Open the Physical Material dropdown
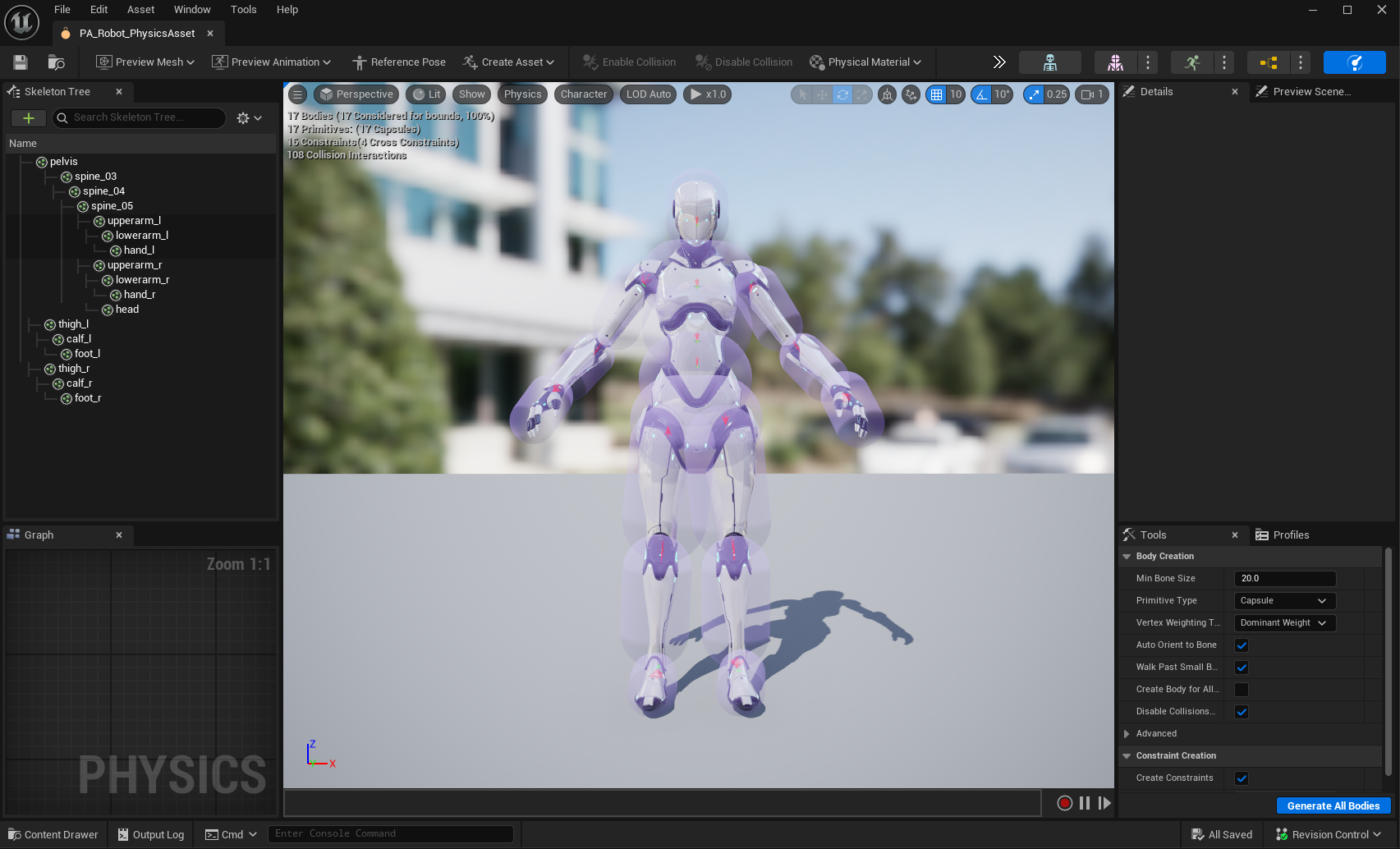 [865, 62]
